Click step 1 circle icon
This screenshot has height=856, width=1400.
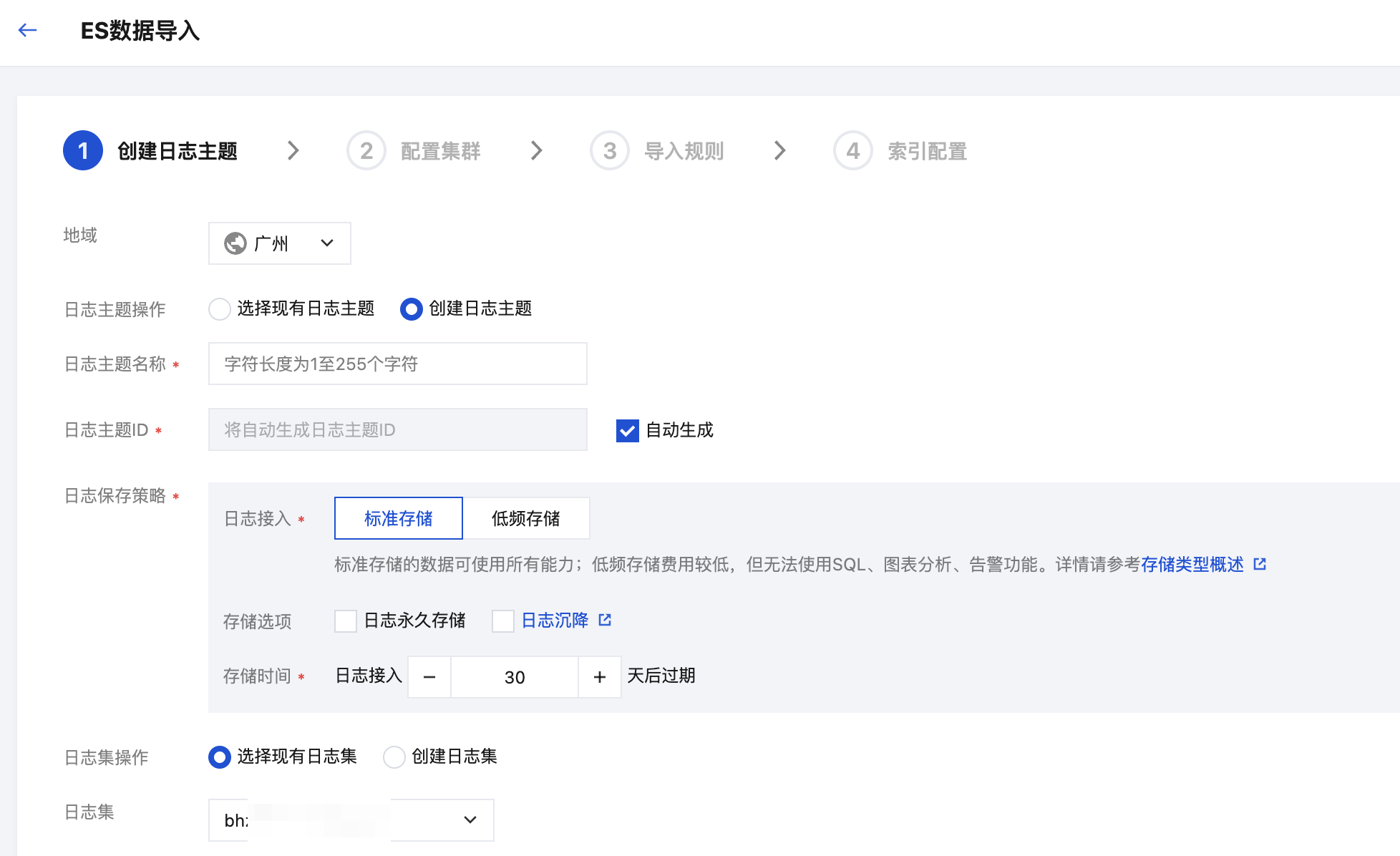(x=83, y=151)
